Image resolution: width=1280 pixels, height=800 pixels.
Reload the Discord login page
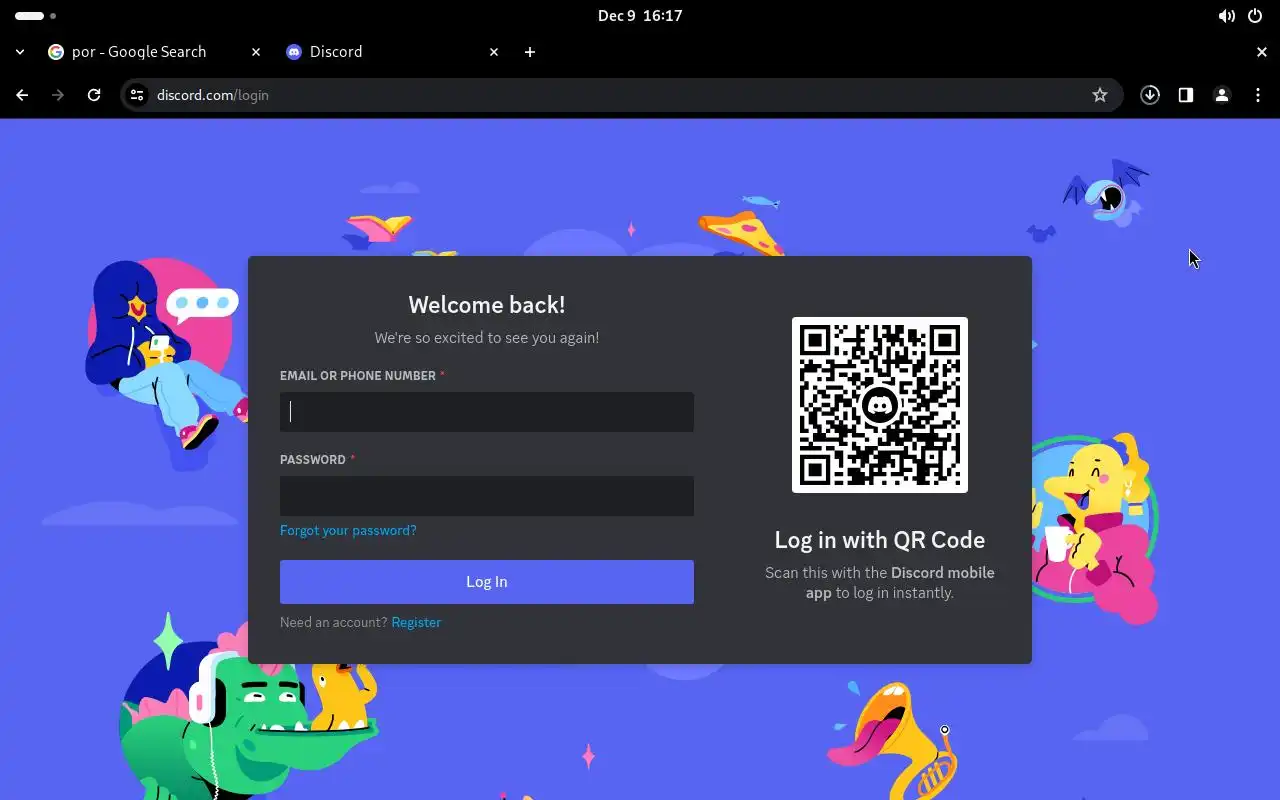pos(94,95)
